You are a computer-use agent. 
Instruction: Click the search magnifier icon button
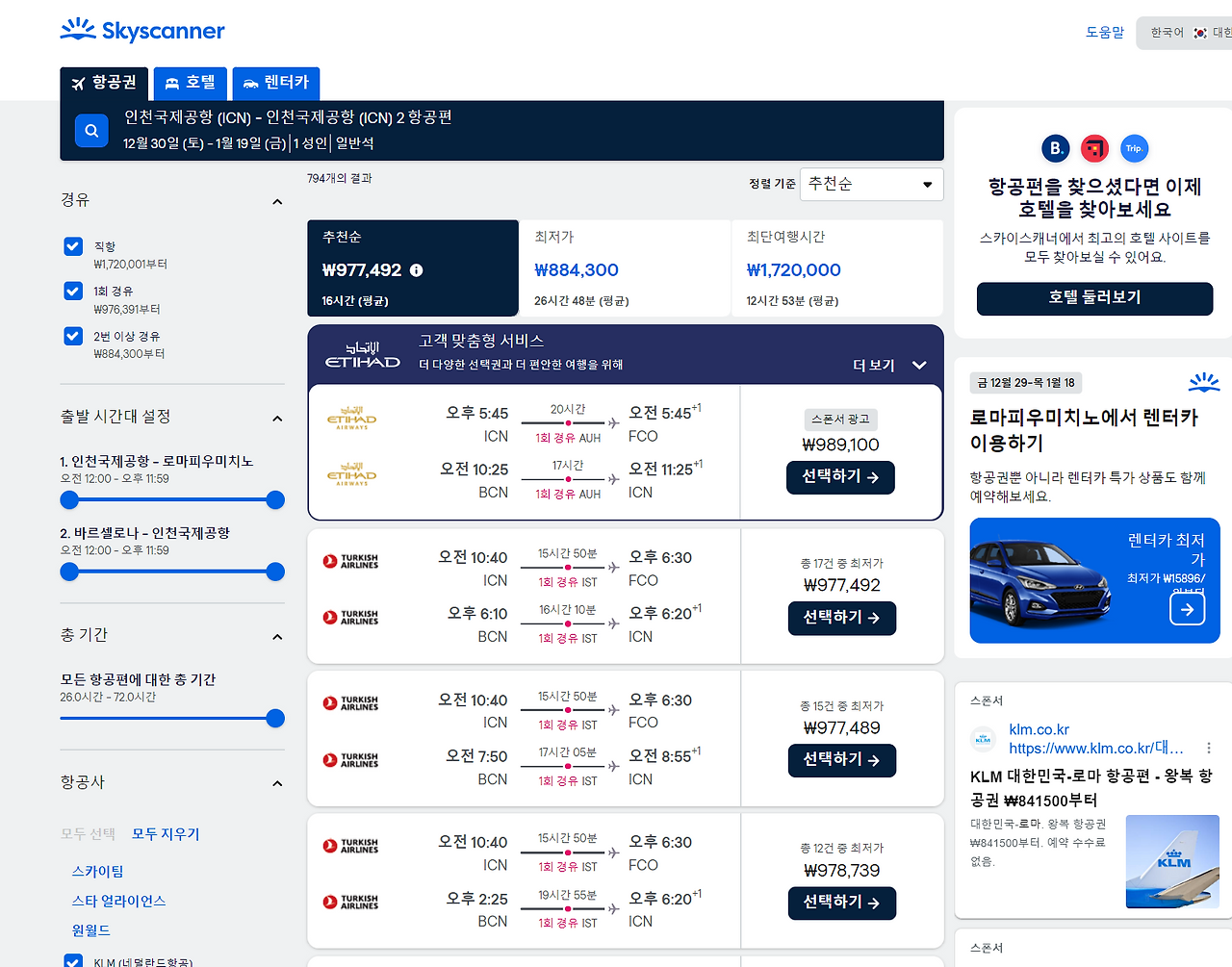point(91,130)
